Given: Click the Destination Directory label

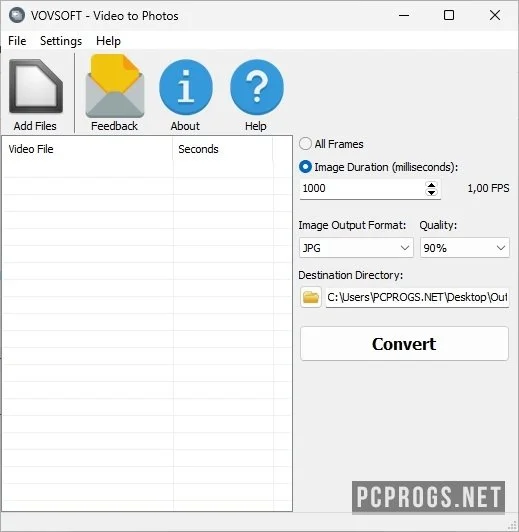Looking at the screenshot, I should pos(350,275).
